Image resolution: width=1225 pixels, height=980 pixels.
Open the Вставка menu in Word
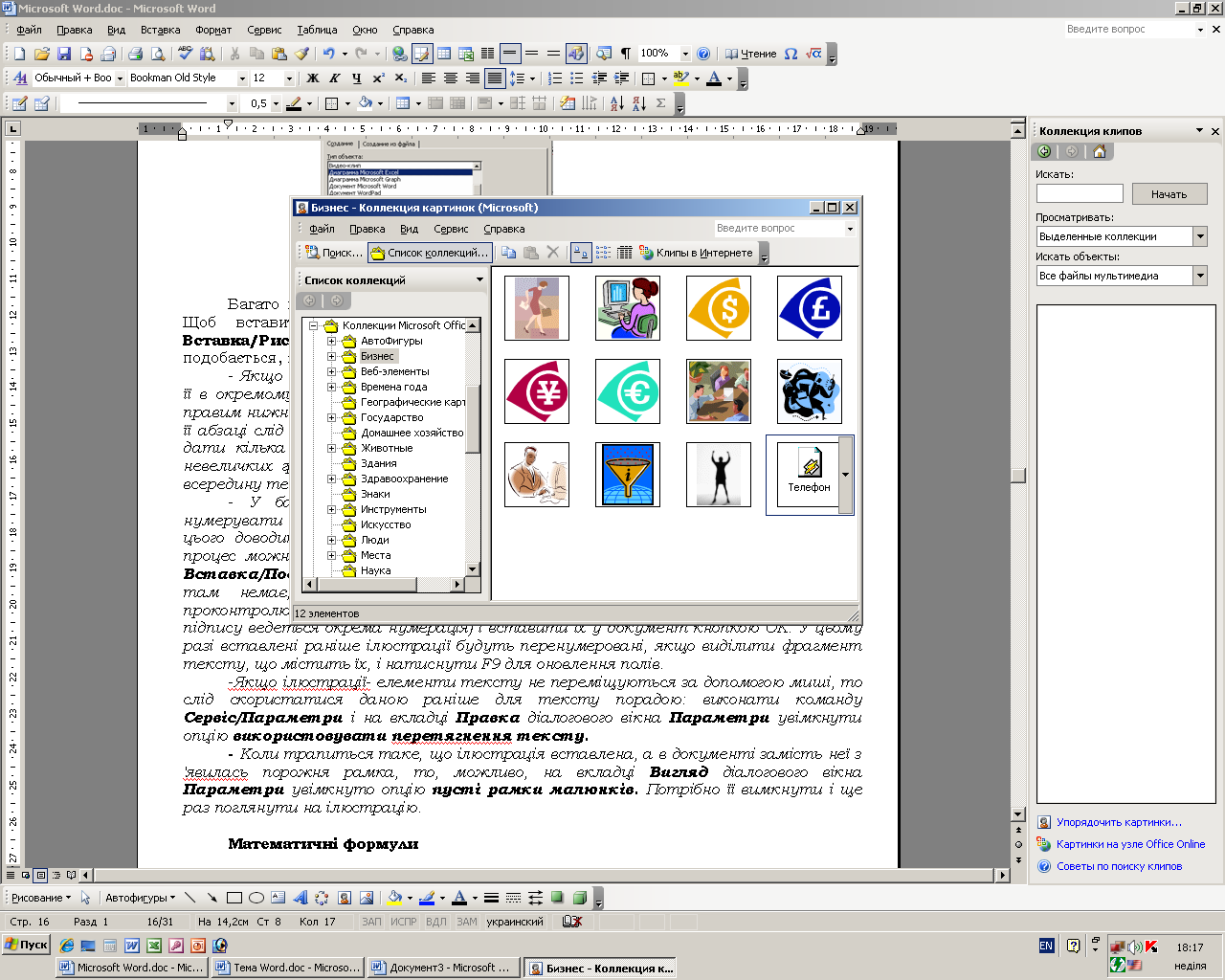(x=160, y=30)
